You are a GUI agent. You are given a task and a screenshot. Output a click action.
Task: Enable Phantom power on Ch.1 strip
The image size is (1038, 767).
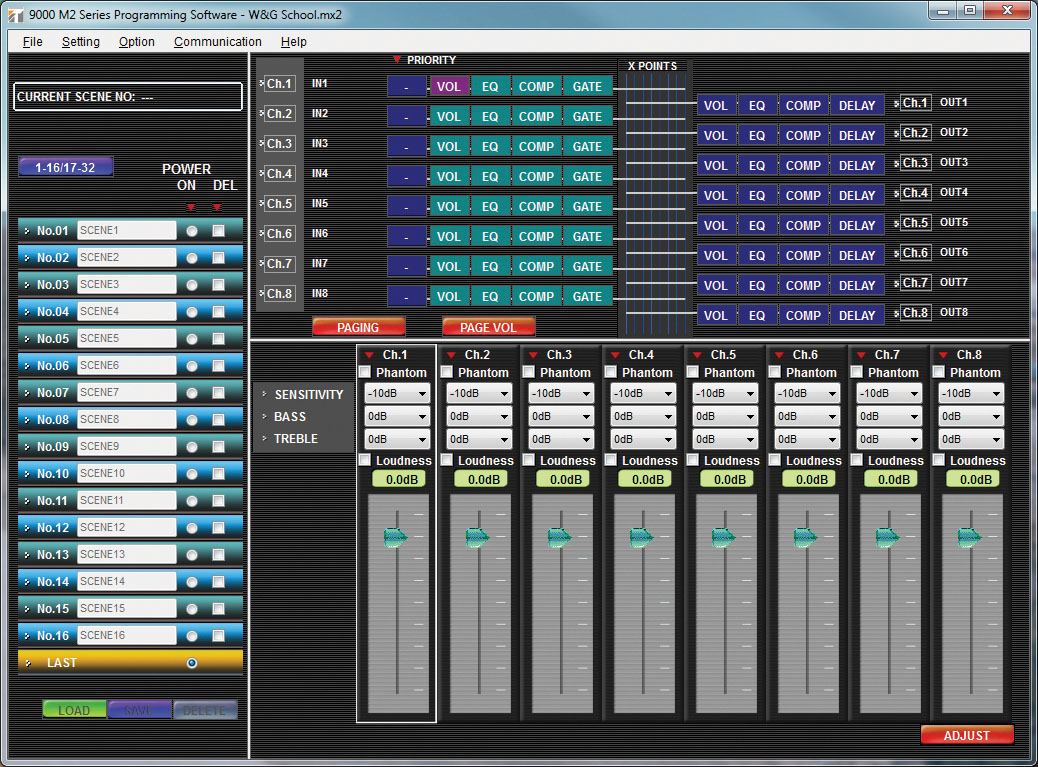(365, 372)
